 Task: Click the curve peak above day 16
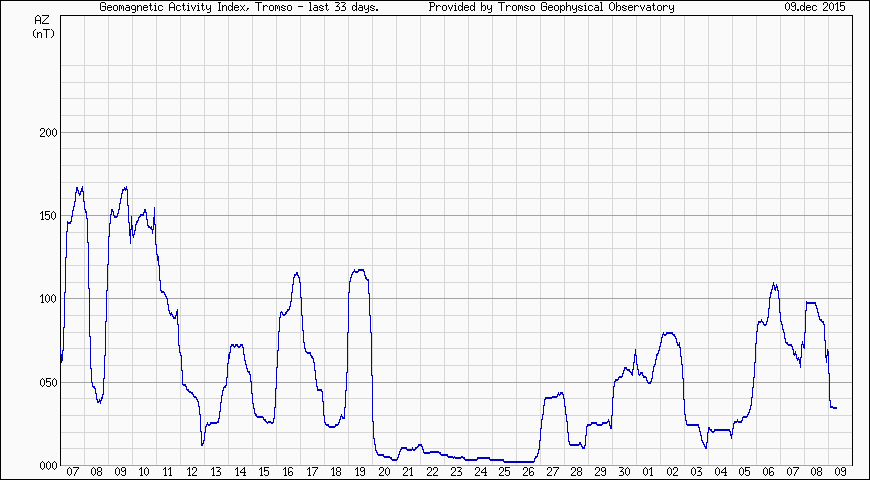(296, 273)
